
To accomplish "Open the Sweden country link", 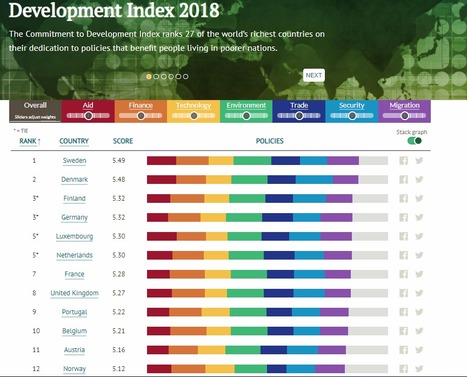I will (x=74, y=161).
